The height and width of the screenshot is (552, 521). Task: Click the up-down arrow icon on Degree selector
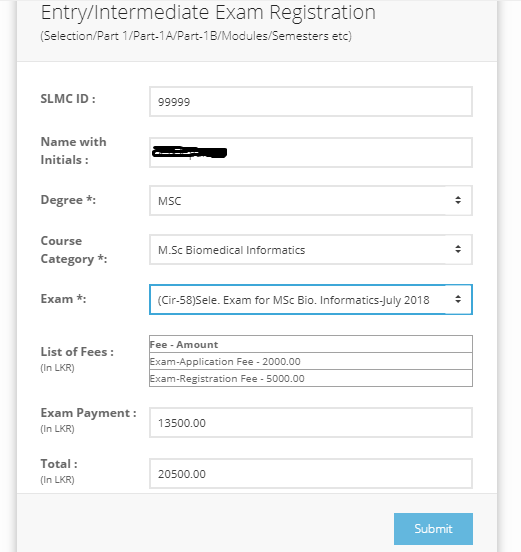pyautogui.click(x=458, y=200)
